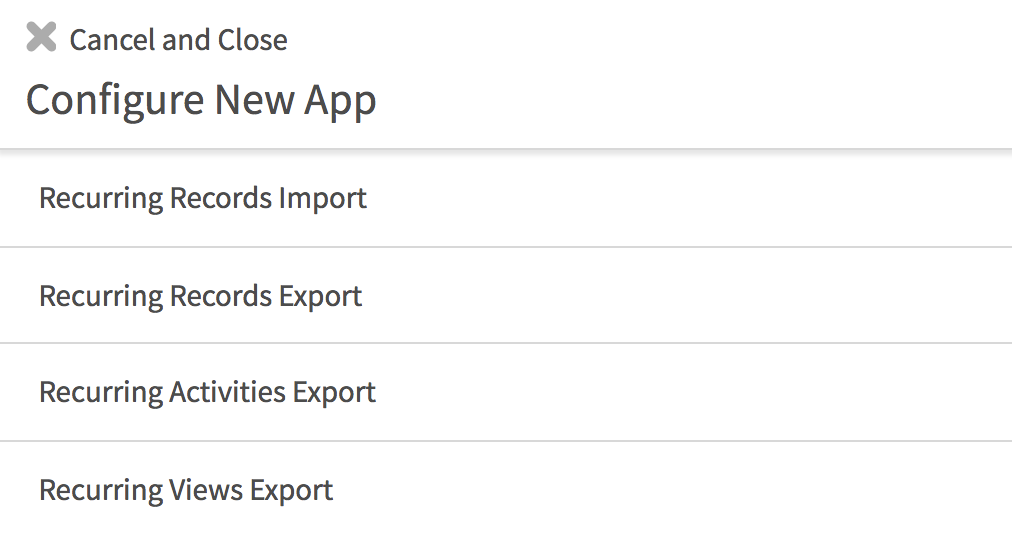Start configuring a recurring records import
1012x534 pixels.
point(203,198)
